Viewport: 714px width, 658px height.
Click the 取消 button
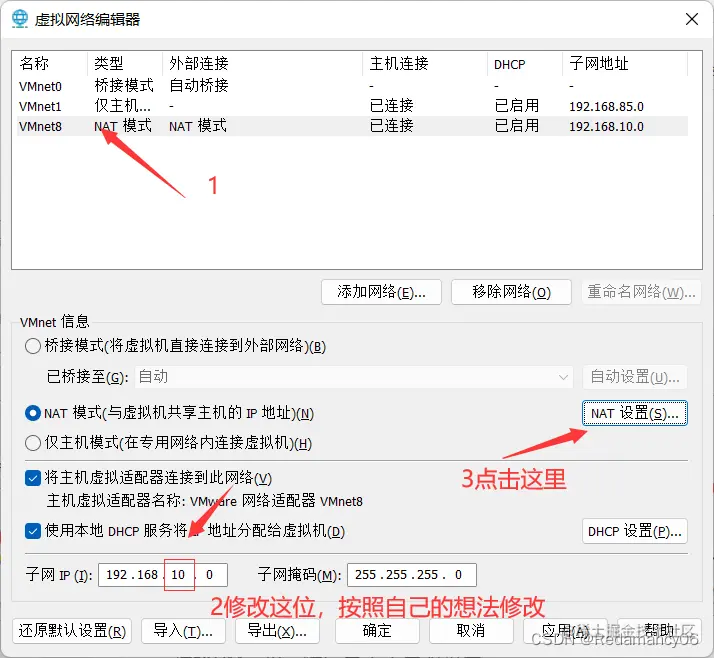click(x=471, y=631)
